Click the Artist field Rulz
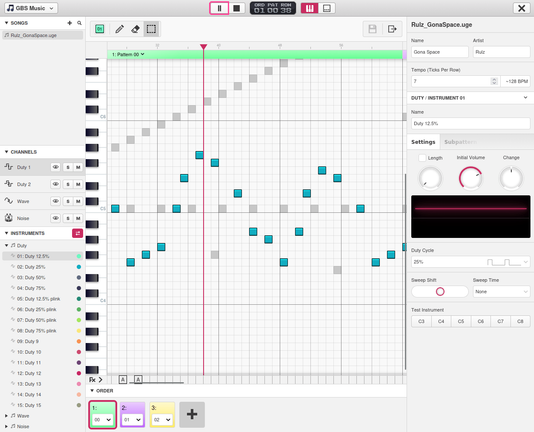Screen dimensions: 534x432 [501, 52]
